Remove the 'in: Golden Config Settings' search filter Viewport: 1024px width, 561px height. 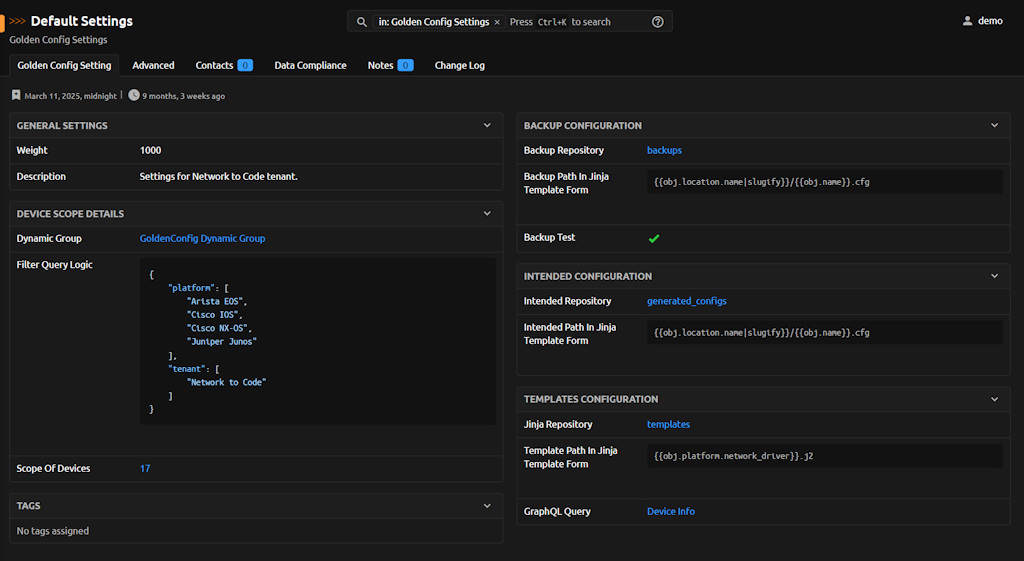click(497, 22)
